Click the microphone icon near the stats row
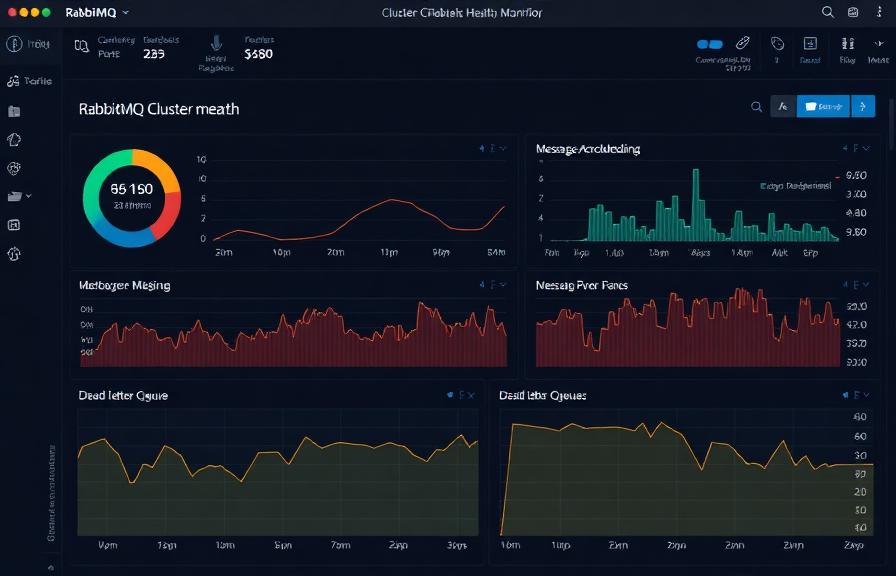Image resolution: width=896 pixels, height=576 pixels. [216, 47]
